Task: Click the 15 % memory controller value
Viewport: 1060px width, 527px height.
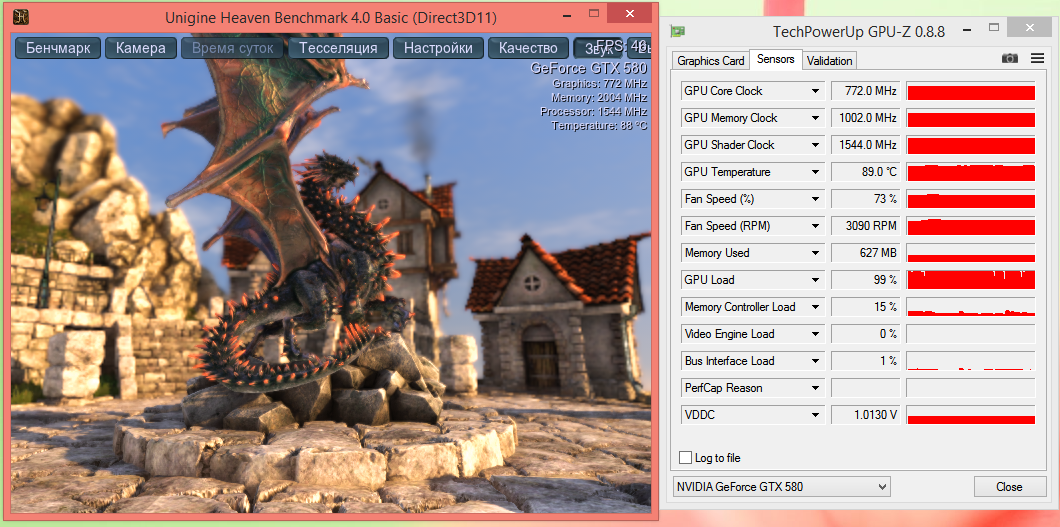Action: (x=866, y=307)
